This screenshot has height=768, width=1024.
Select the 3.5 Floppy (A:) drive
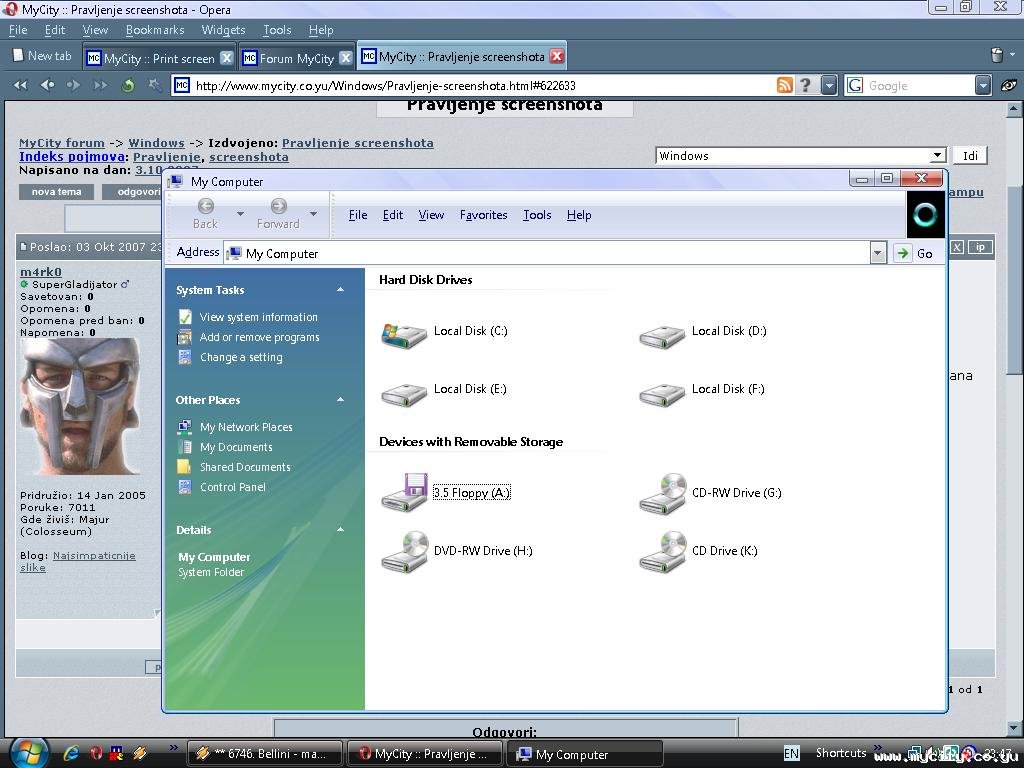(x=404, y=493)
